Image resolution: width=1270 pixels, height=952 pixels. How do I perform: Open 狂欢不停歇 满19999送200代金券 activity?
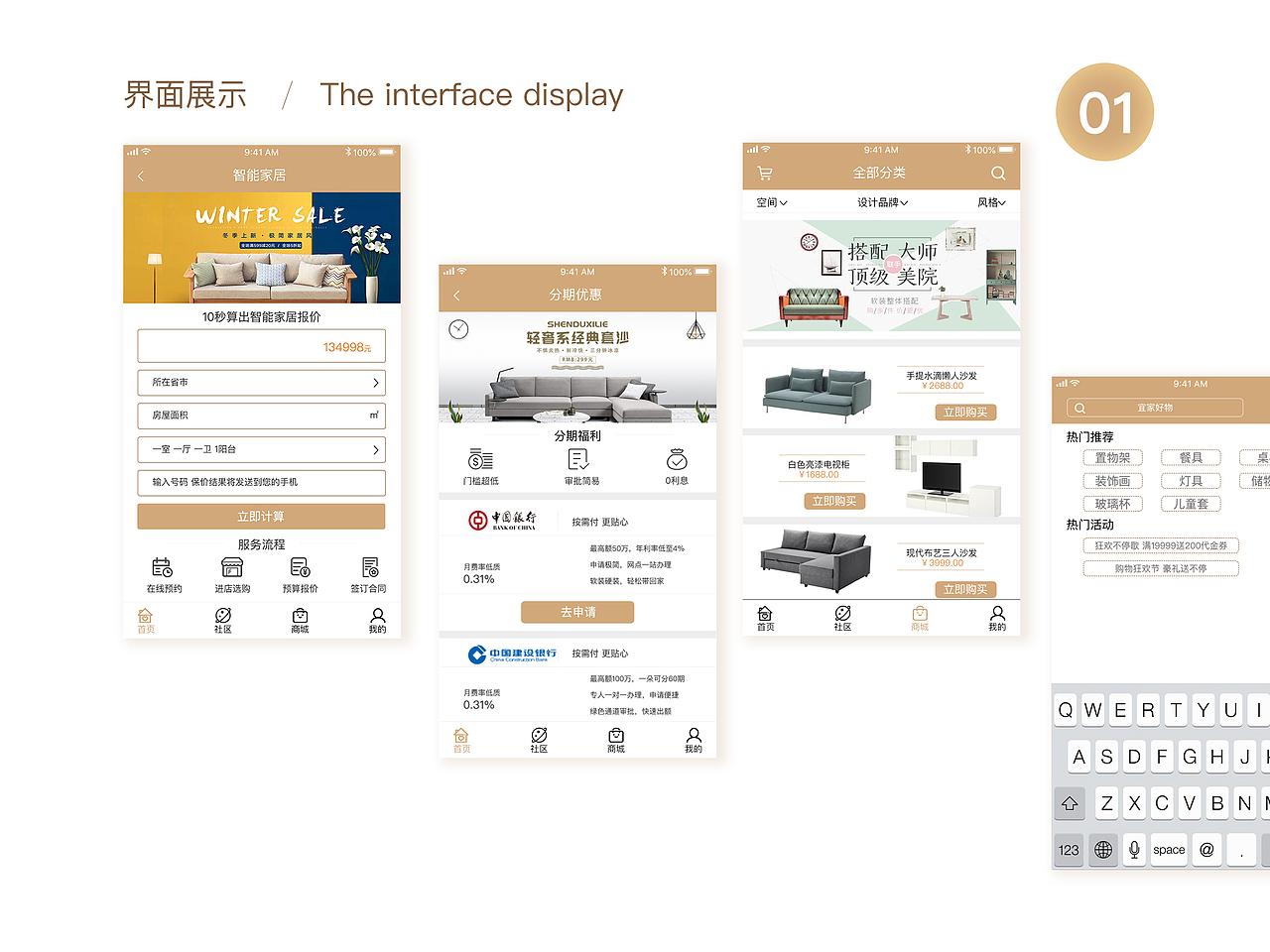click(1161, 545)
